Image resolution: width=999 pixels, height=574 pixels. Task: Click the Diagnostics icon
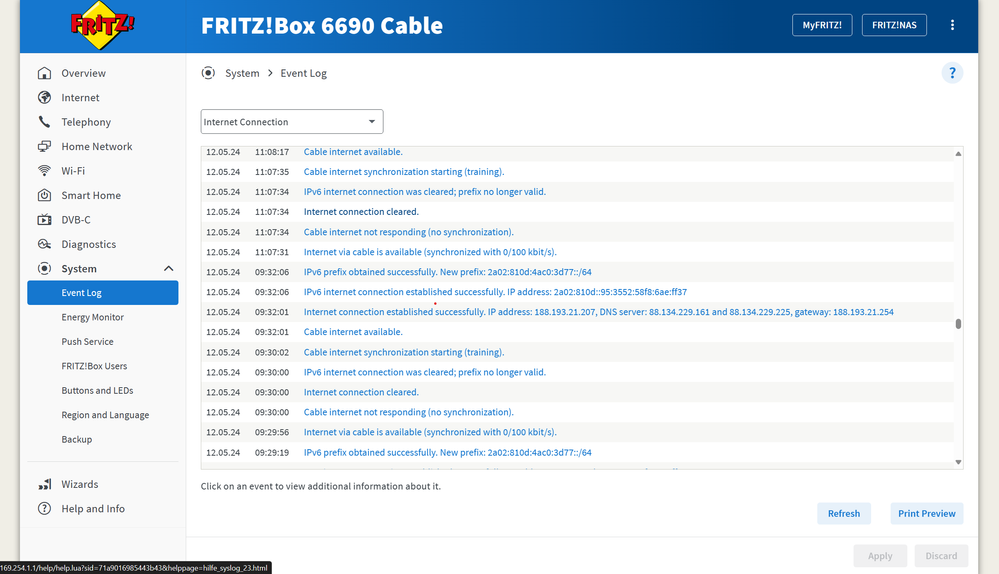pos(44,244)
